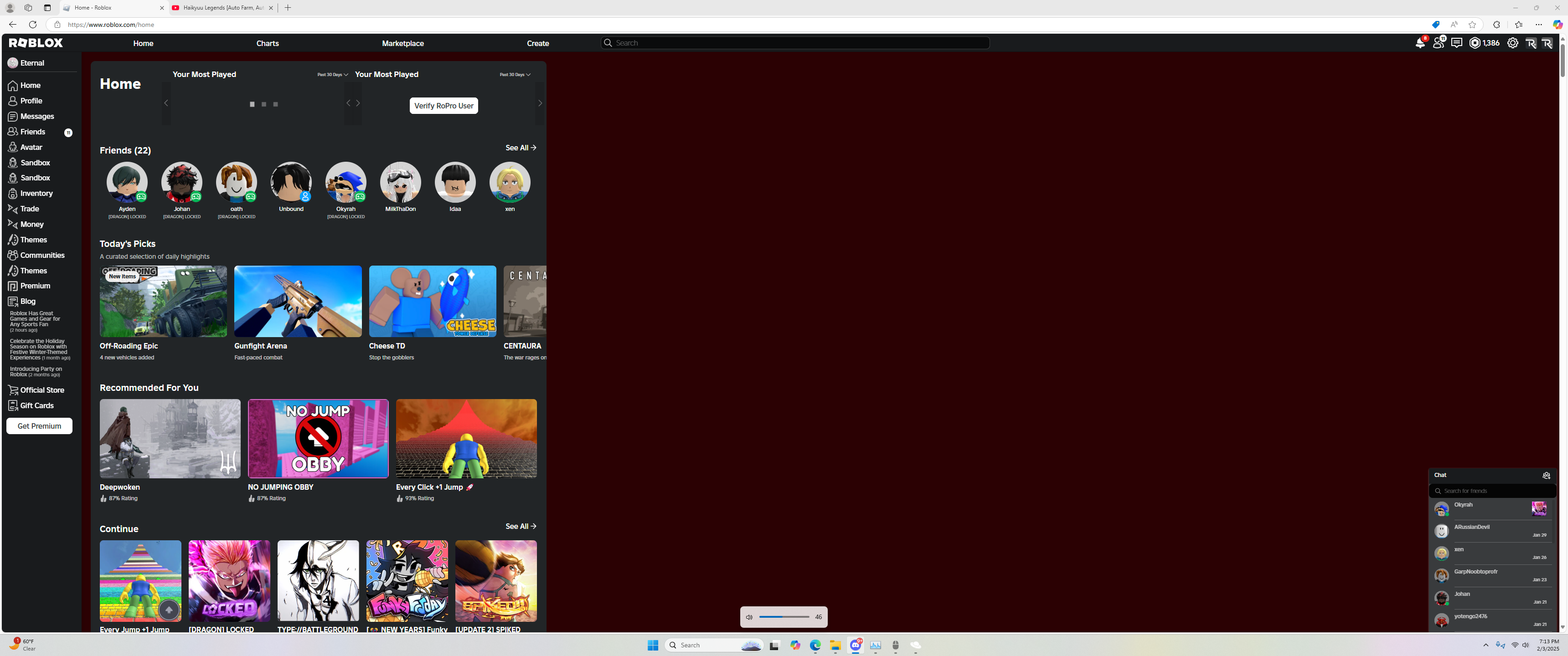Click the browser refresh button
The width and height of the screenshot is (1568, 656).
[33, 24]
